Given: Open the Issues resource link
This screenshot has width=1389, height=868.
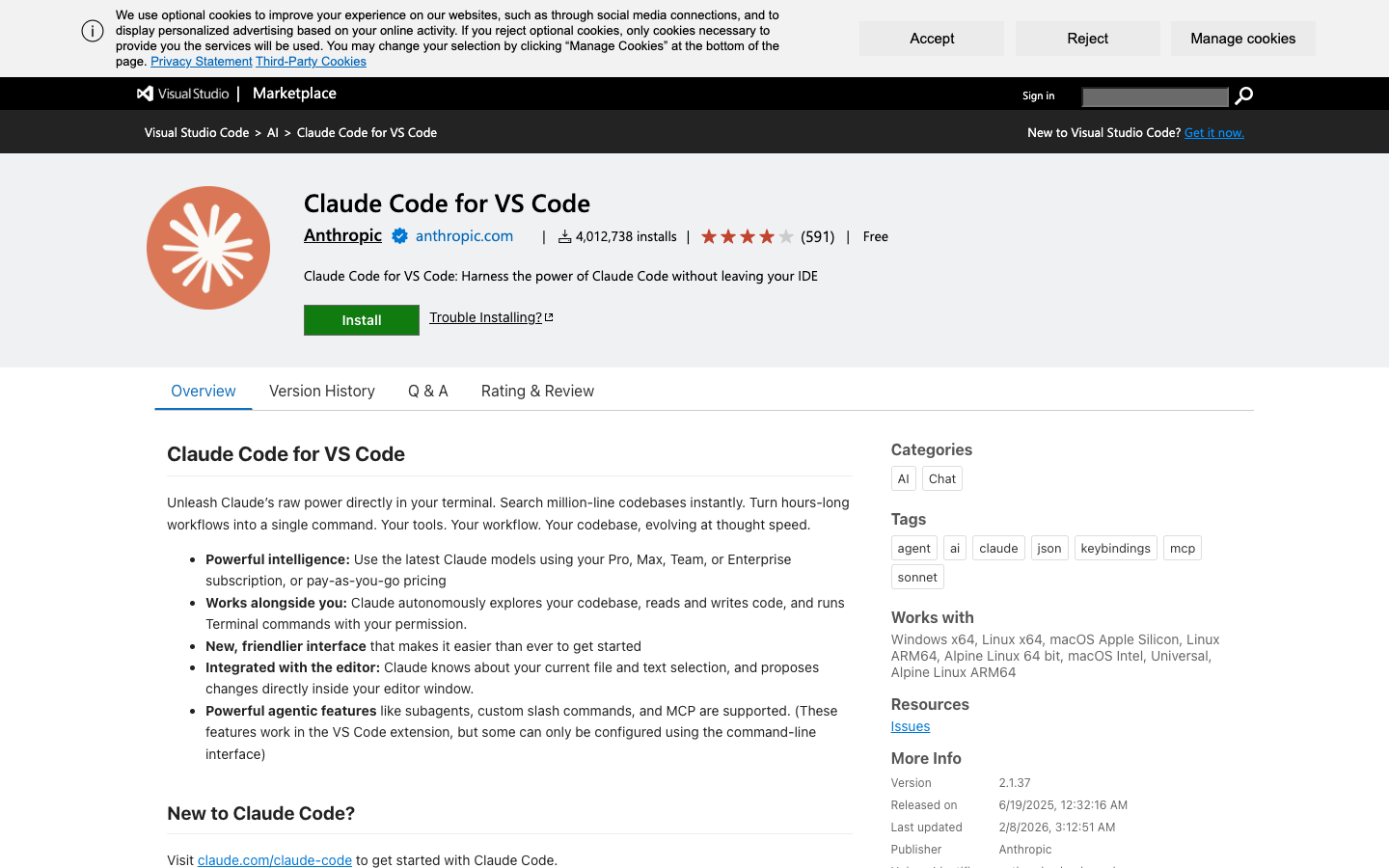Looking at the screenshot, I should (x=910, y=725).
